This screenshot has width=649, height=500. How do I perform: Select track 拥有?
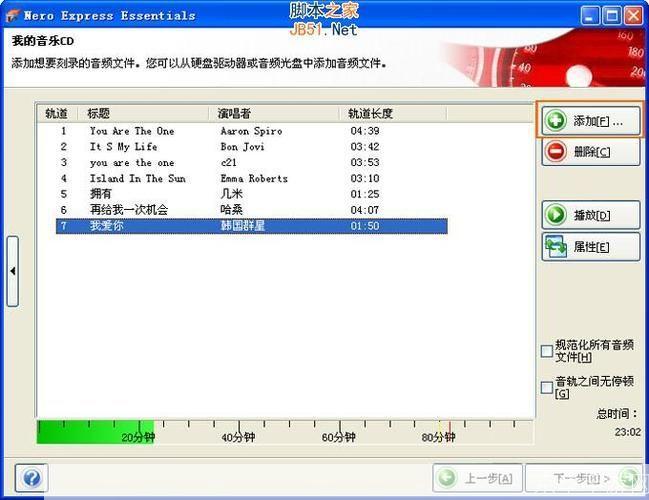[252, 194]
